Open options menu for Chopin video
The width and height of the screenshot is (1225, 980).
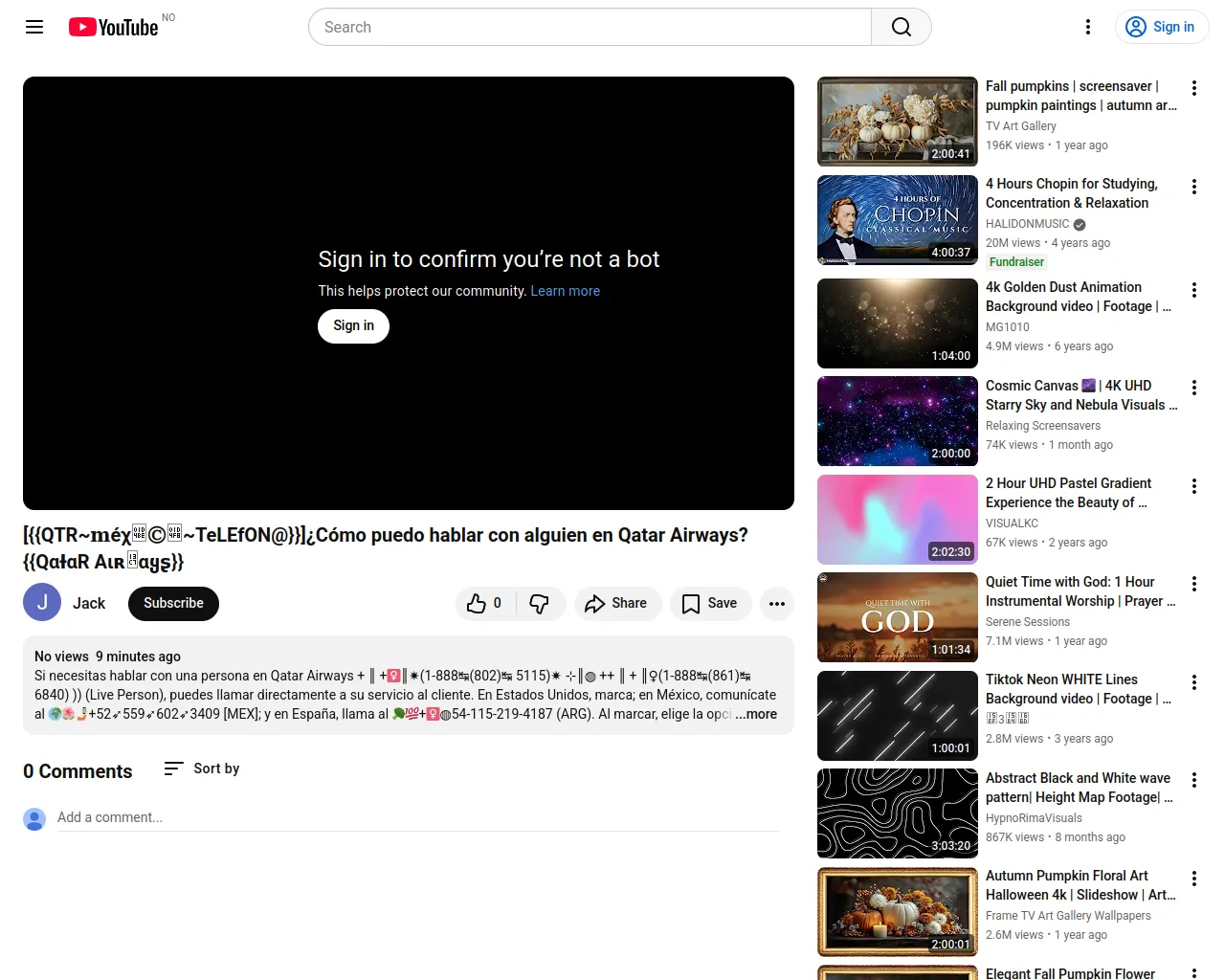pos(1193,187)
